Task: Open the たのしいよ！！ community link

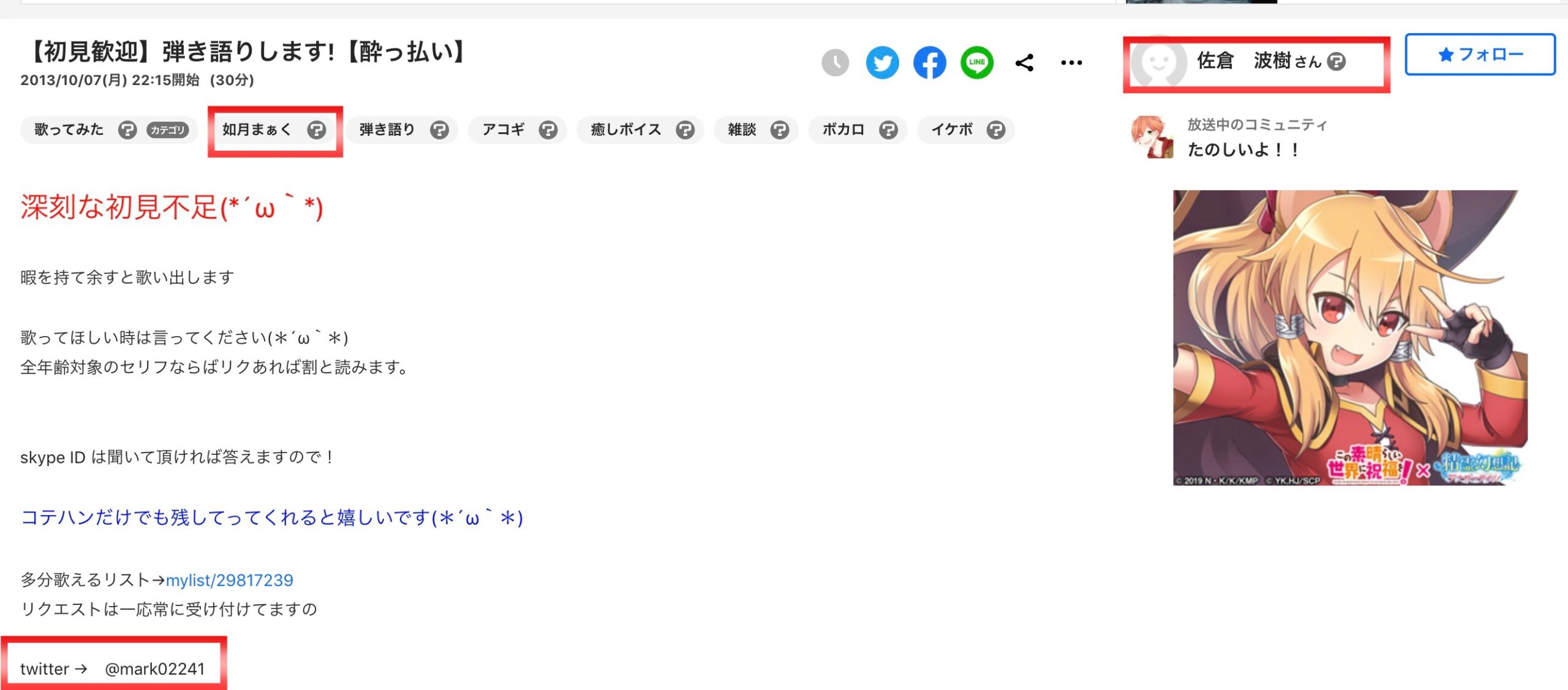Action: pyautogui.click(x=1243, y=149)
